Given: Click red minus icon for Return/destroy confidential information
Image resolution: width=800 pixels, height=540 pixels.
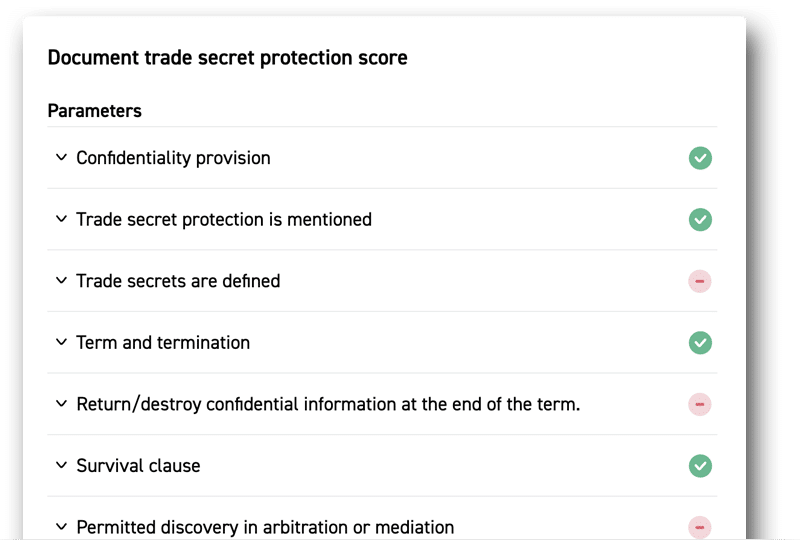Looking at the screenshot, I should [x=700, y=404].
